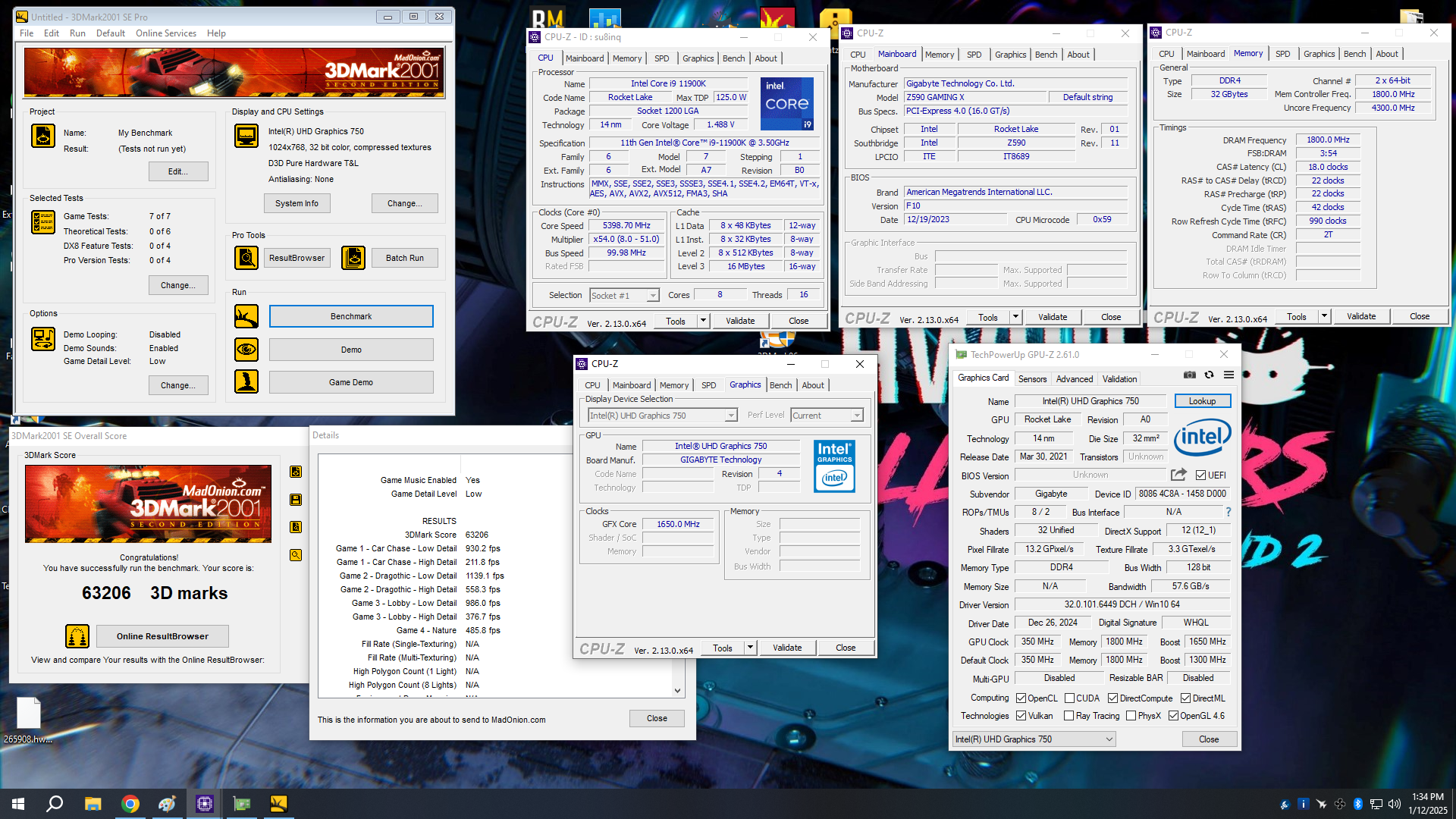Refresh GPU-Z data with the refresh icon

click(1210, 375)
